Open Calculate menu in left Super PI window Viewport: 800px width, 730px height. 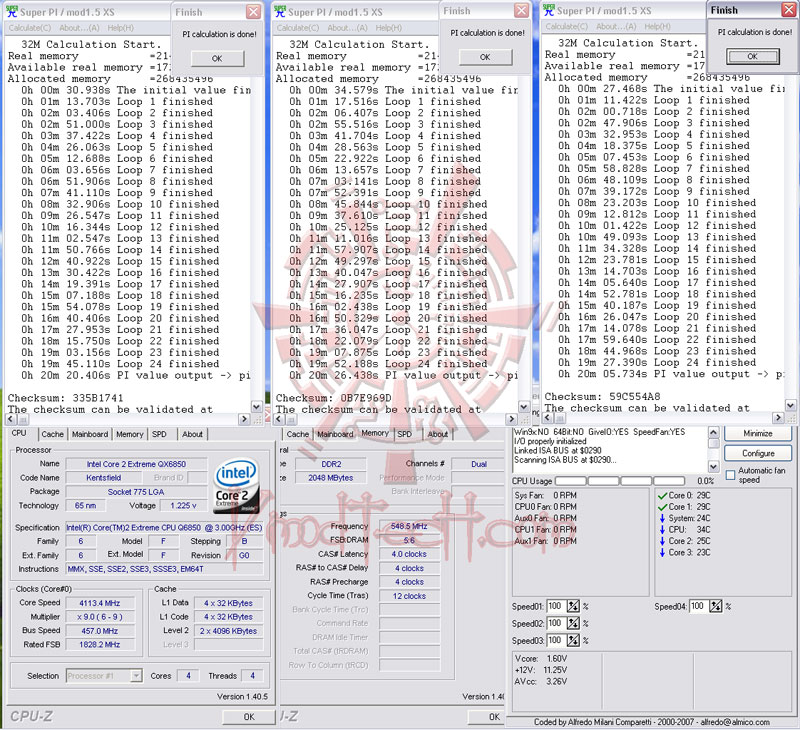pyautogui.click(x=30, y=28)
